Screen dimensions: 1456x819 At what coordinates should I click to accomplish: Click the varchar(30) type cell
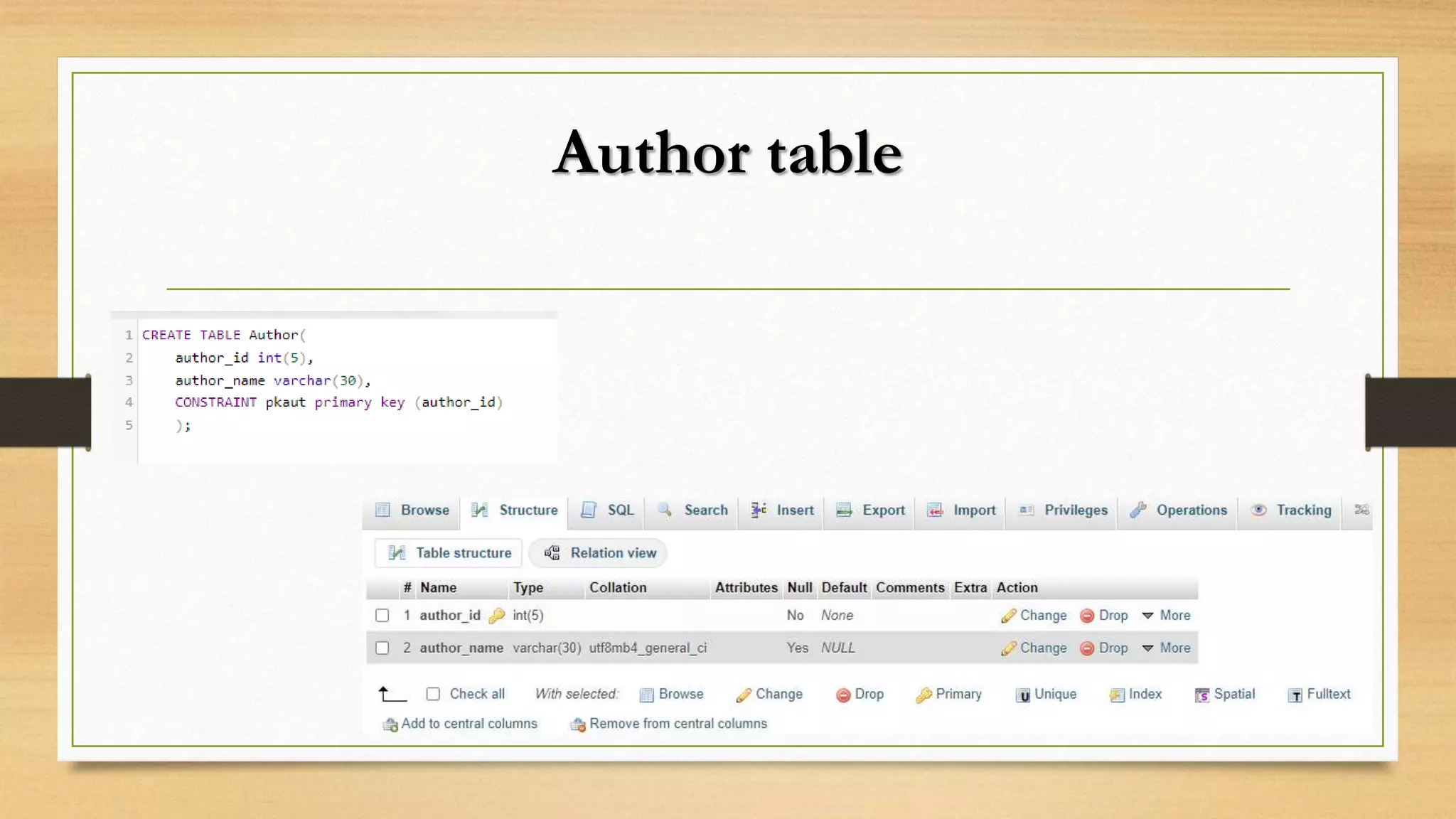547,648
